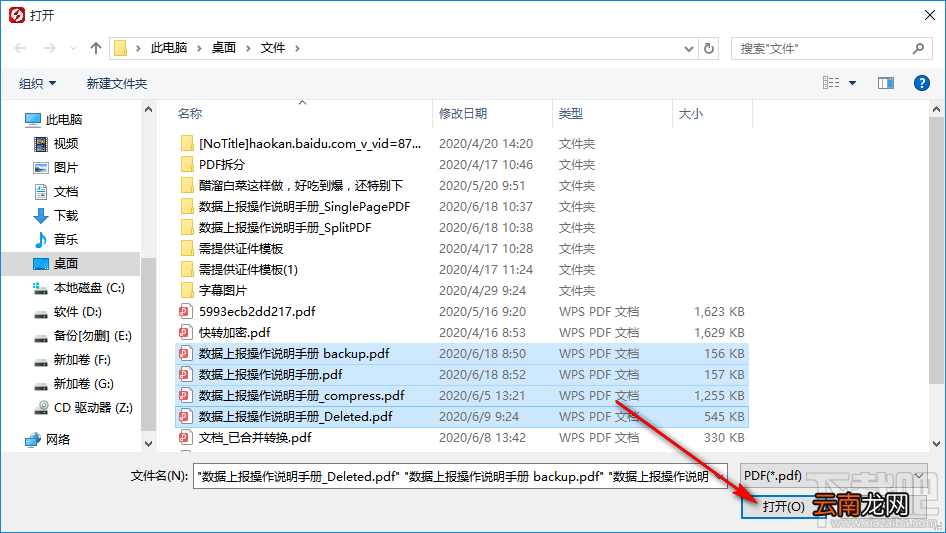946x533 pixels.
Task: Open 新加卷 (F:) drive
Action: pos(72,360)
